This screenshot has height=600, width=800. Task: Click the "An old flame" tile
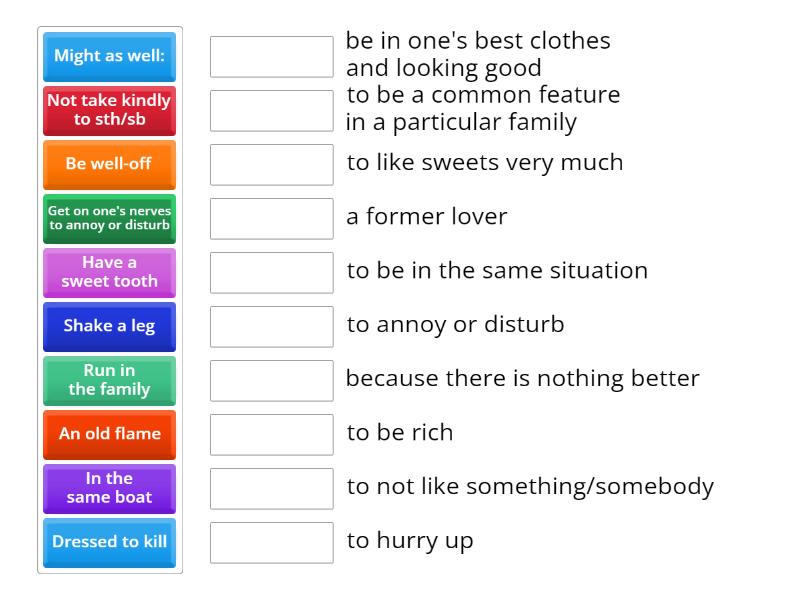[x=109, y=434]
